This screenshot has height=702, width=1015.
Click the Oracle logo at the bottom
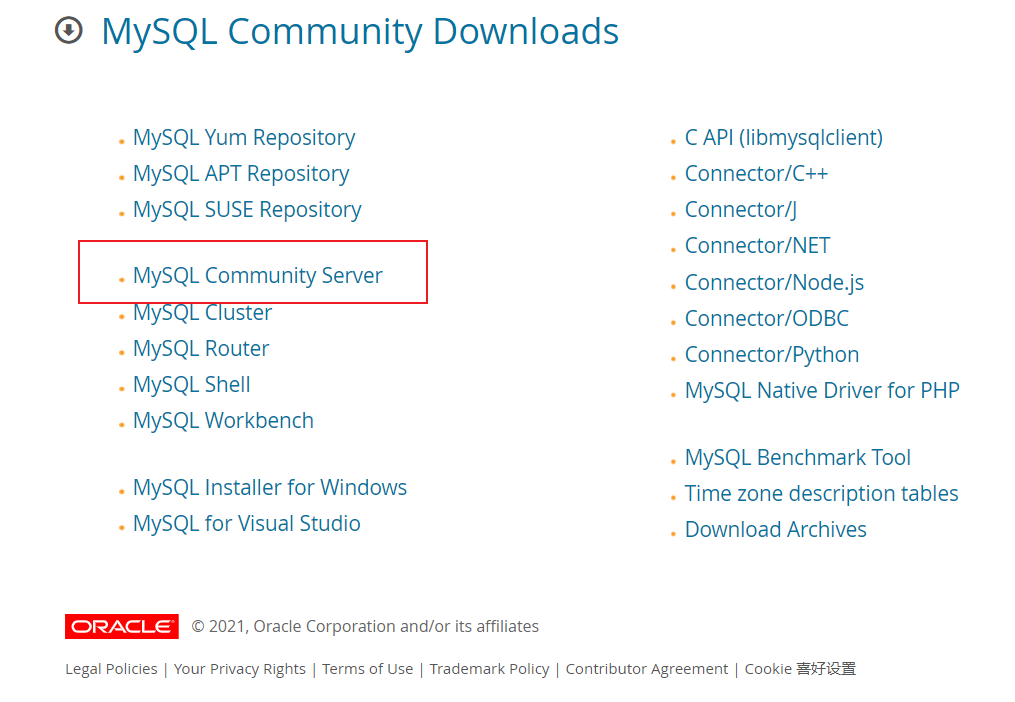121,626
